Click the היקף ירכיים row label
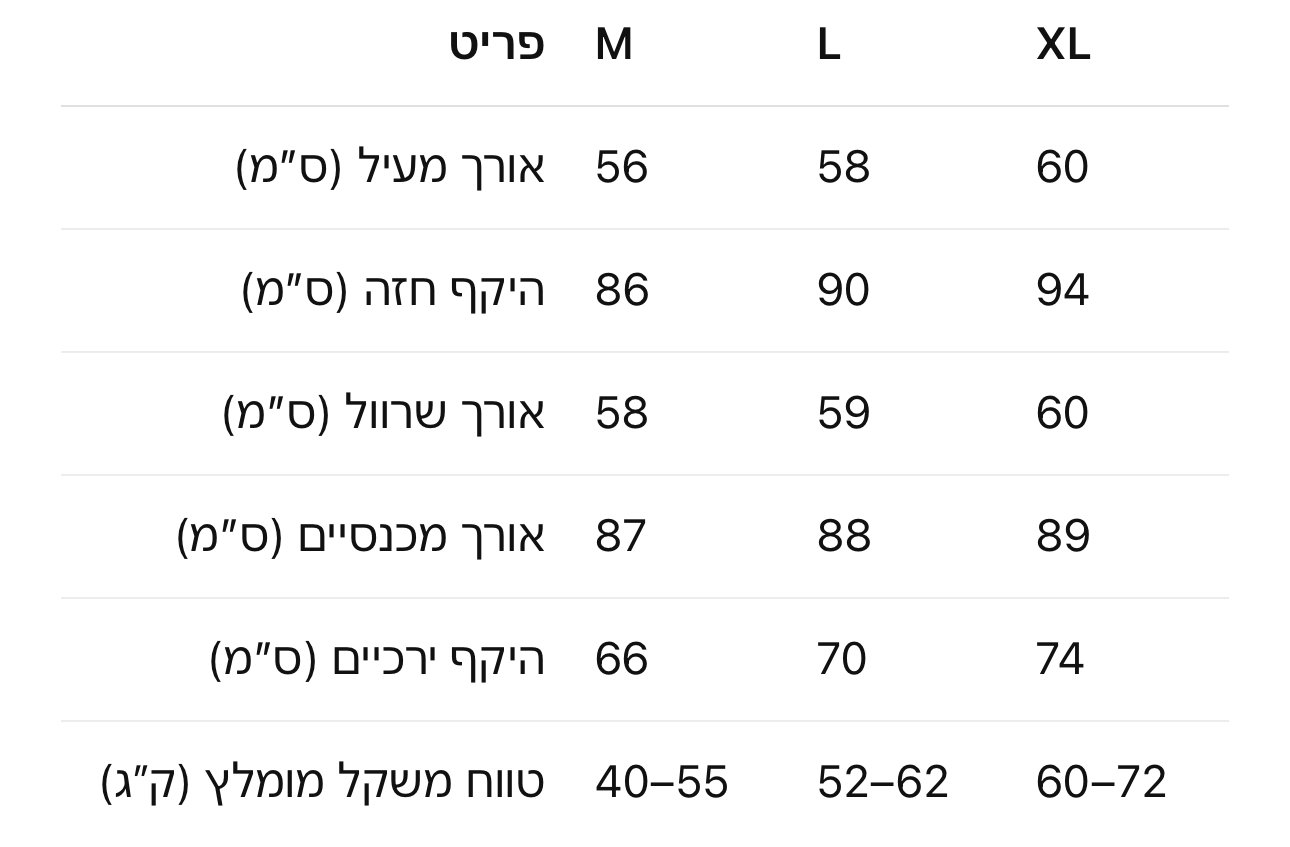The image size is (1290, 847). 378,659
